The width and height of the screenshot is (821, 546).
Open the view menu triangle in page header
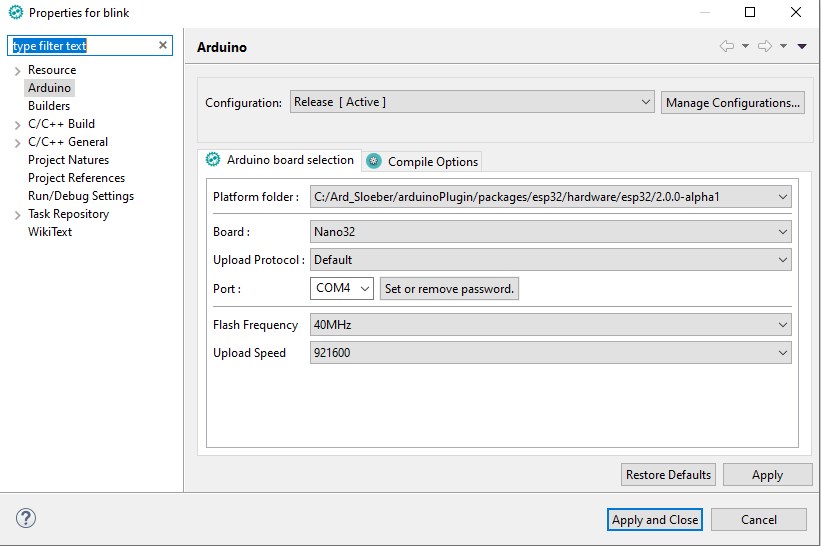tap(802, 46)
